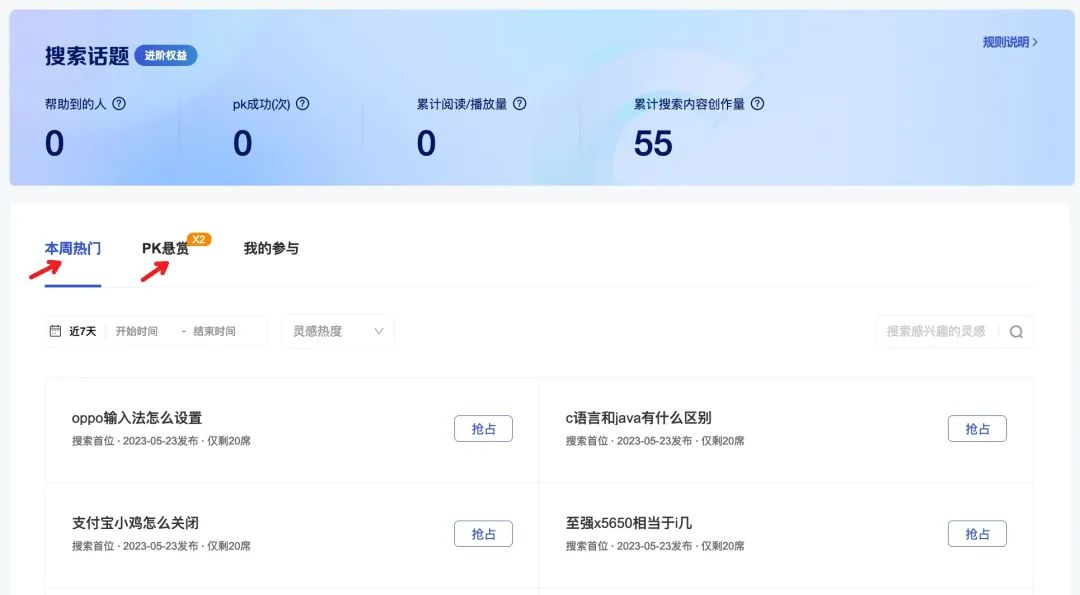Click help icon beside pk成功(次)

point(303,104)
